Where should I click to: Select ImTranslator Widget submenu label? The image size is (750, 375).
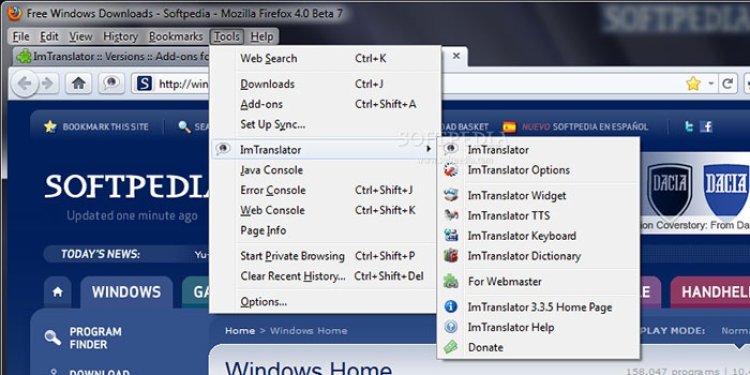tap(517, 196)
